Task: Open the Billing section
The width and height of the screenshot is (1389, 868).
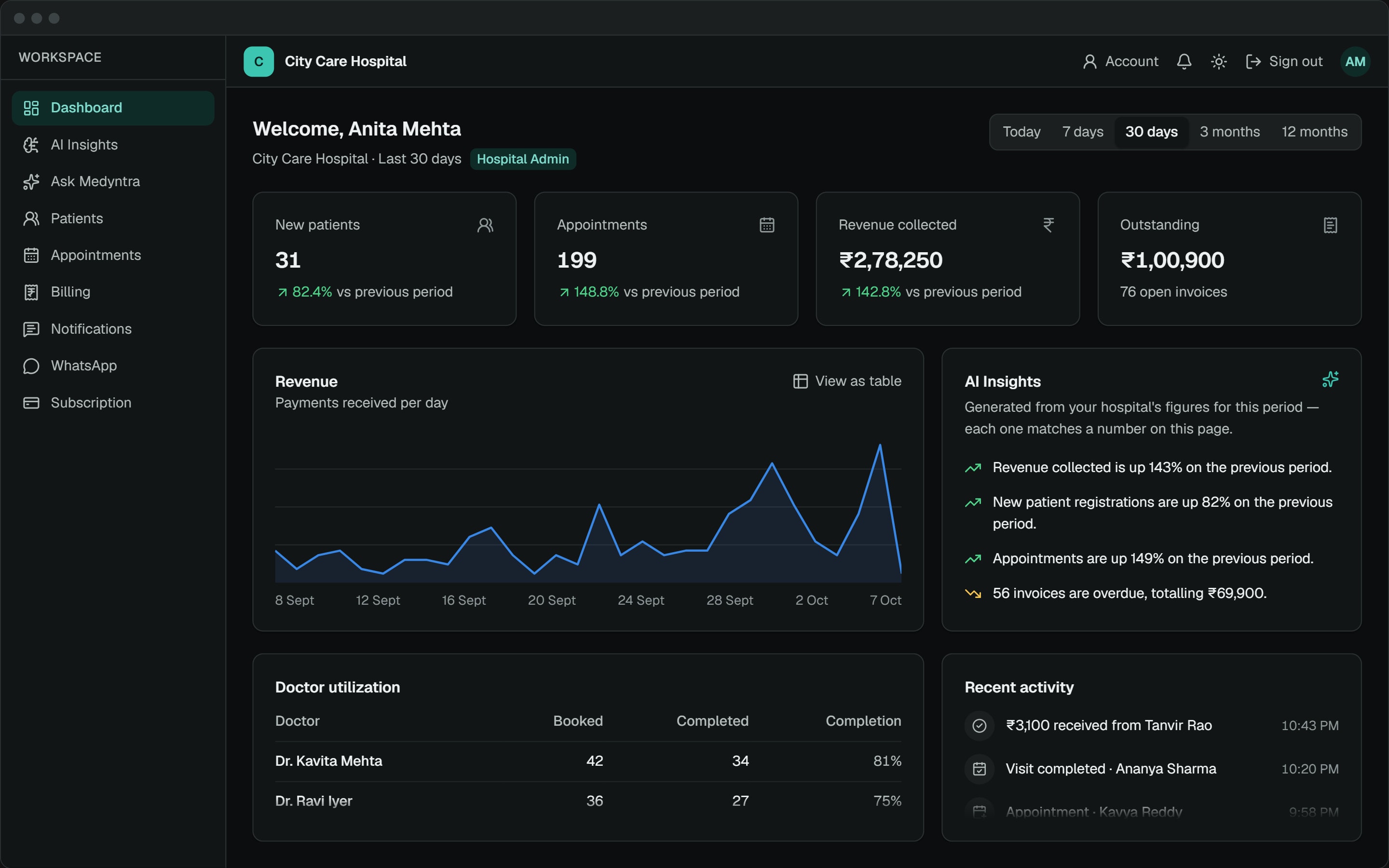Action: [113, 292]
